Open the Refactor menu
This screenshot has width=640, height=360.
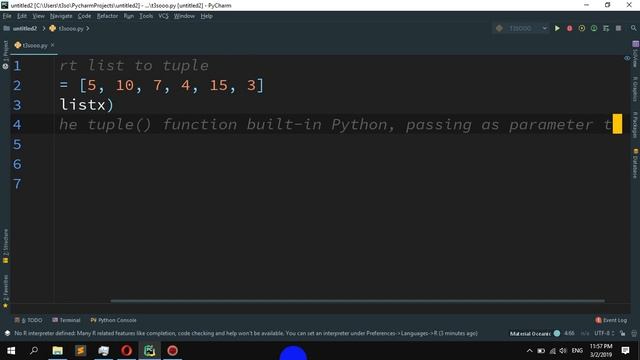coord(107,16)
